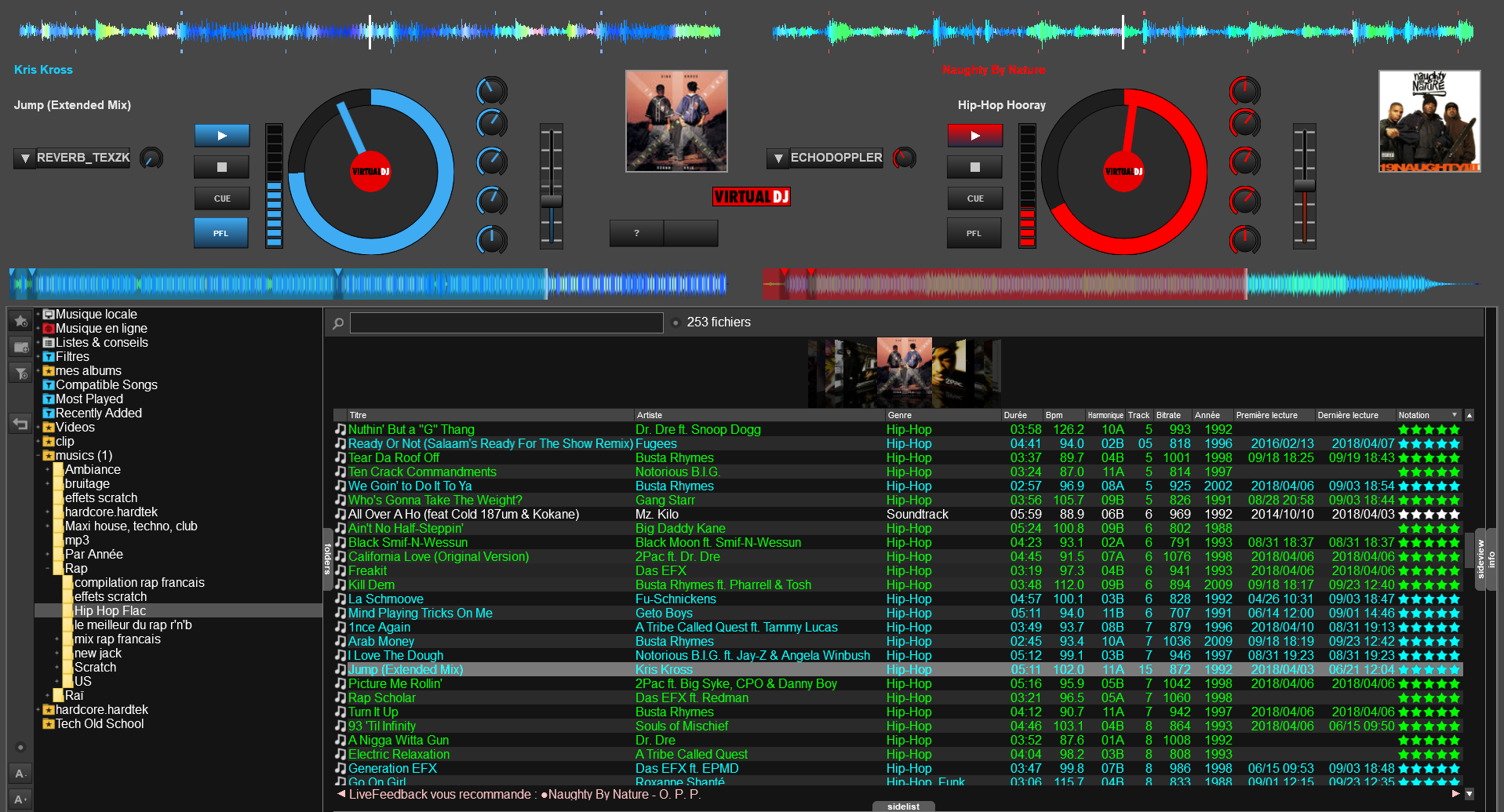This screenshot has width=1504, height=812.
Task: Open the sideview side tab
Action: click(1481, 559)
